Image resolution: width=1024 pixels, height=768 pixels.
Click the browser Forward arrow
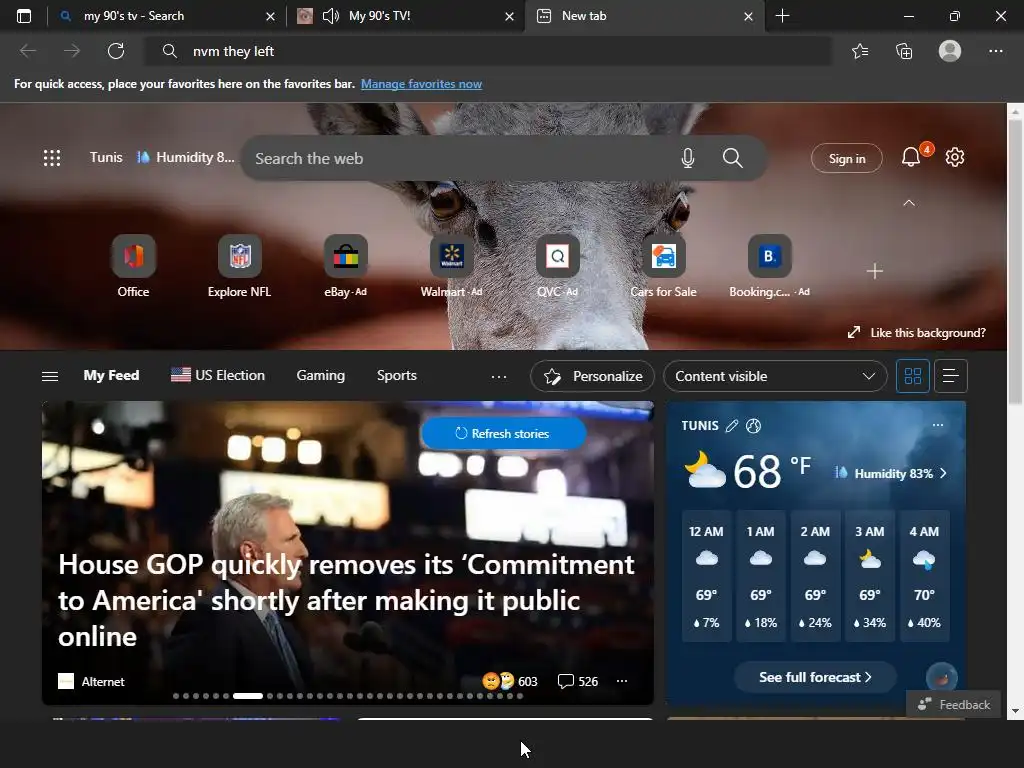[72, 51]
